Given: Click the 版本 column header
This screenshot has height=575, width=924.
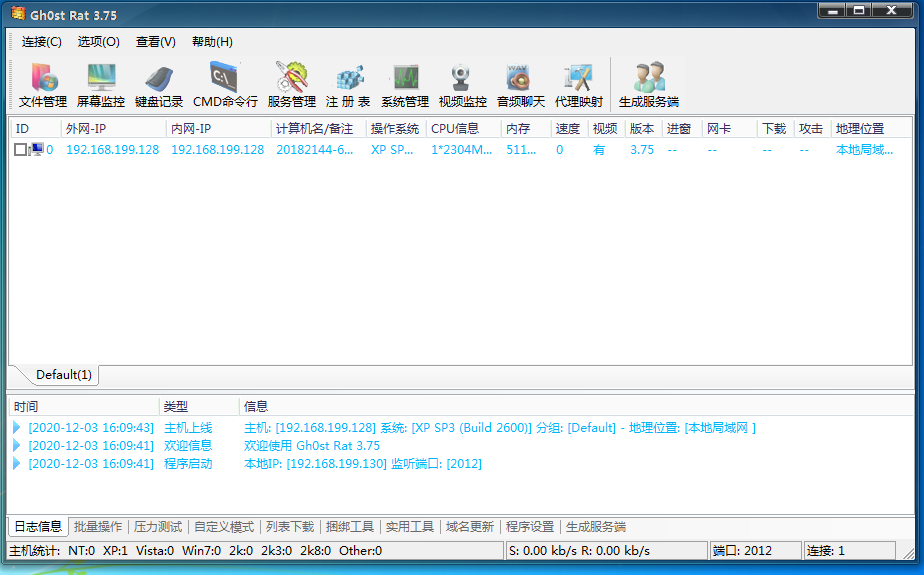Looking at the screenshot, I should pyautogui.click(x=643, y=128).
